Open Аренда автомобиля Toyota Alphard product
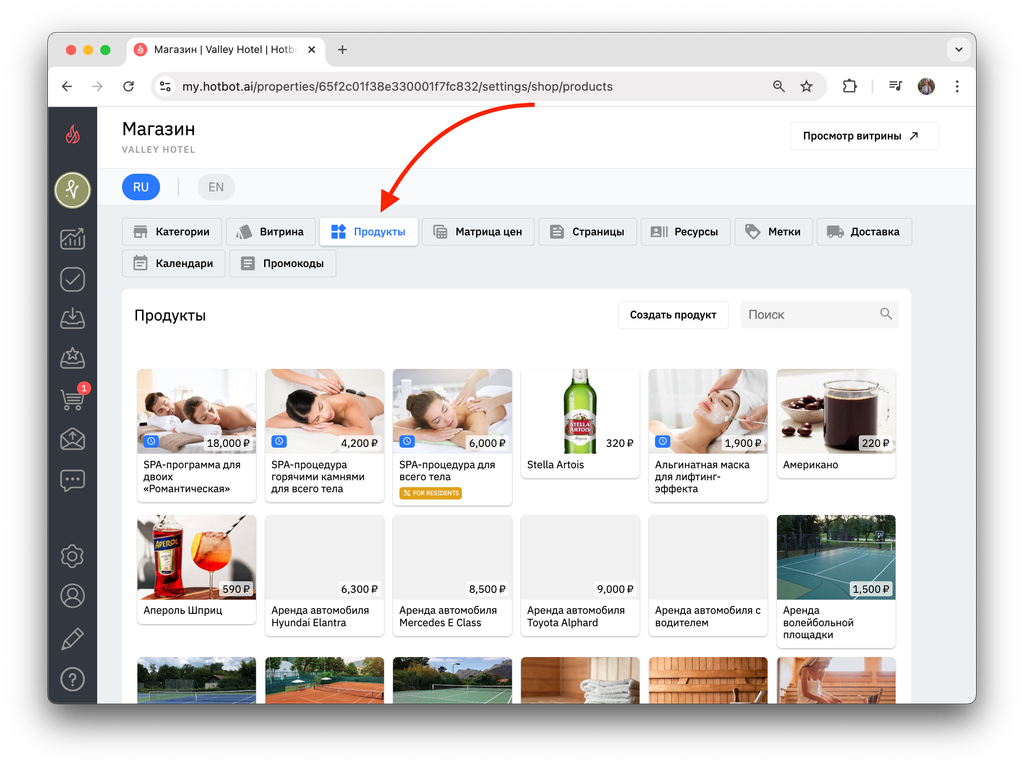Viewport: 1024px width, 767px height. [x=580, y=575]
